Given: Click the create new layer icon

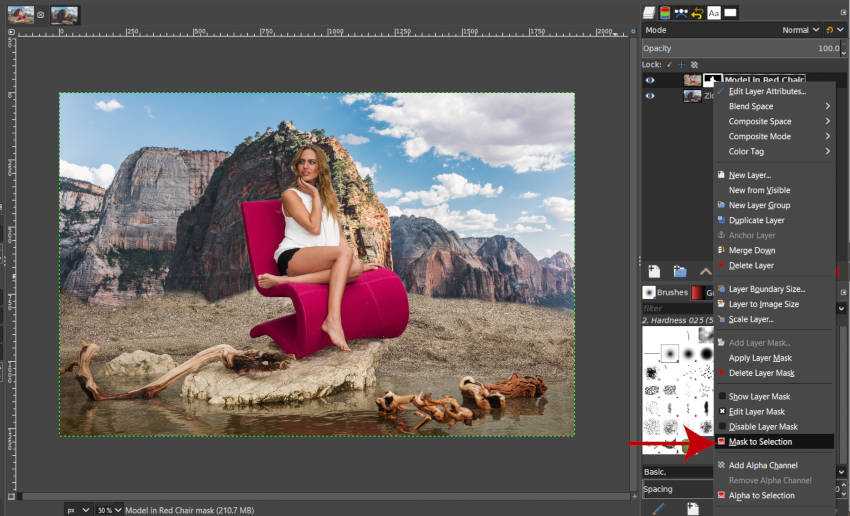Looking at the screenshot, I should (654, 271).
